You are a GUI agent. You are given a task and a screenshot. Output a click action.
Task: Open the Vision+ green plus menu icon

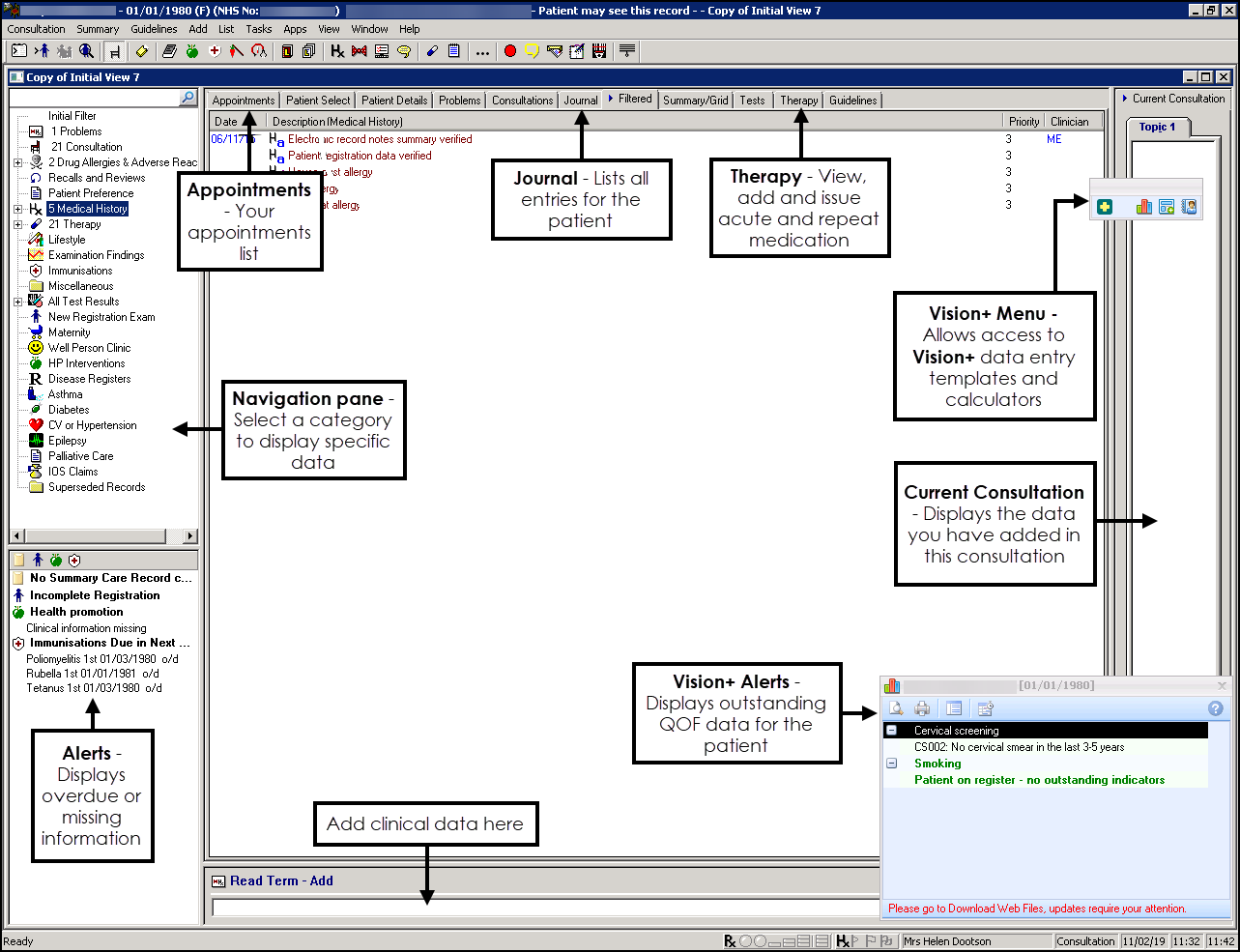coord(1105,207)
